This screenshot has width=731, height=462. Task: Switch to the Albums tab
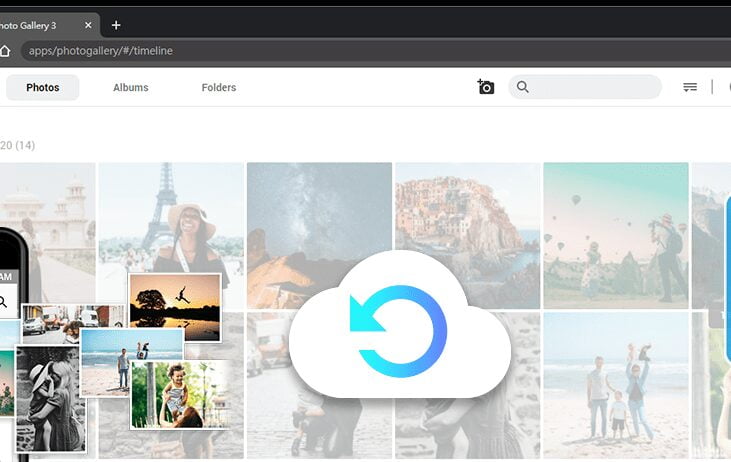(131, 87)
